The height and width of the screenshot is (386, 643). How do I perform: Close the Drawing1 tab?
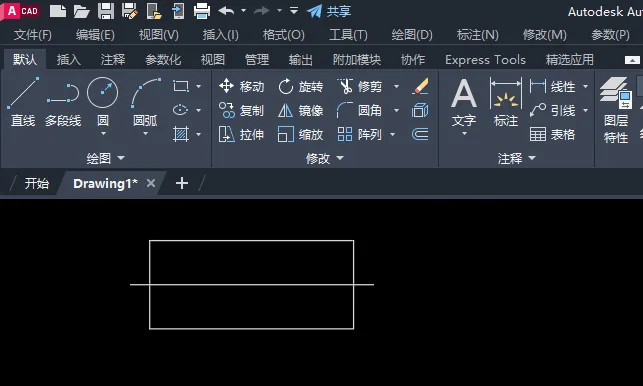(151, 183)
